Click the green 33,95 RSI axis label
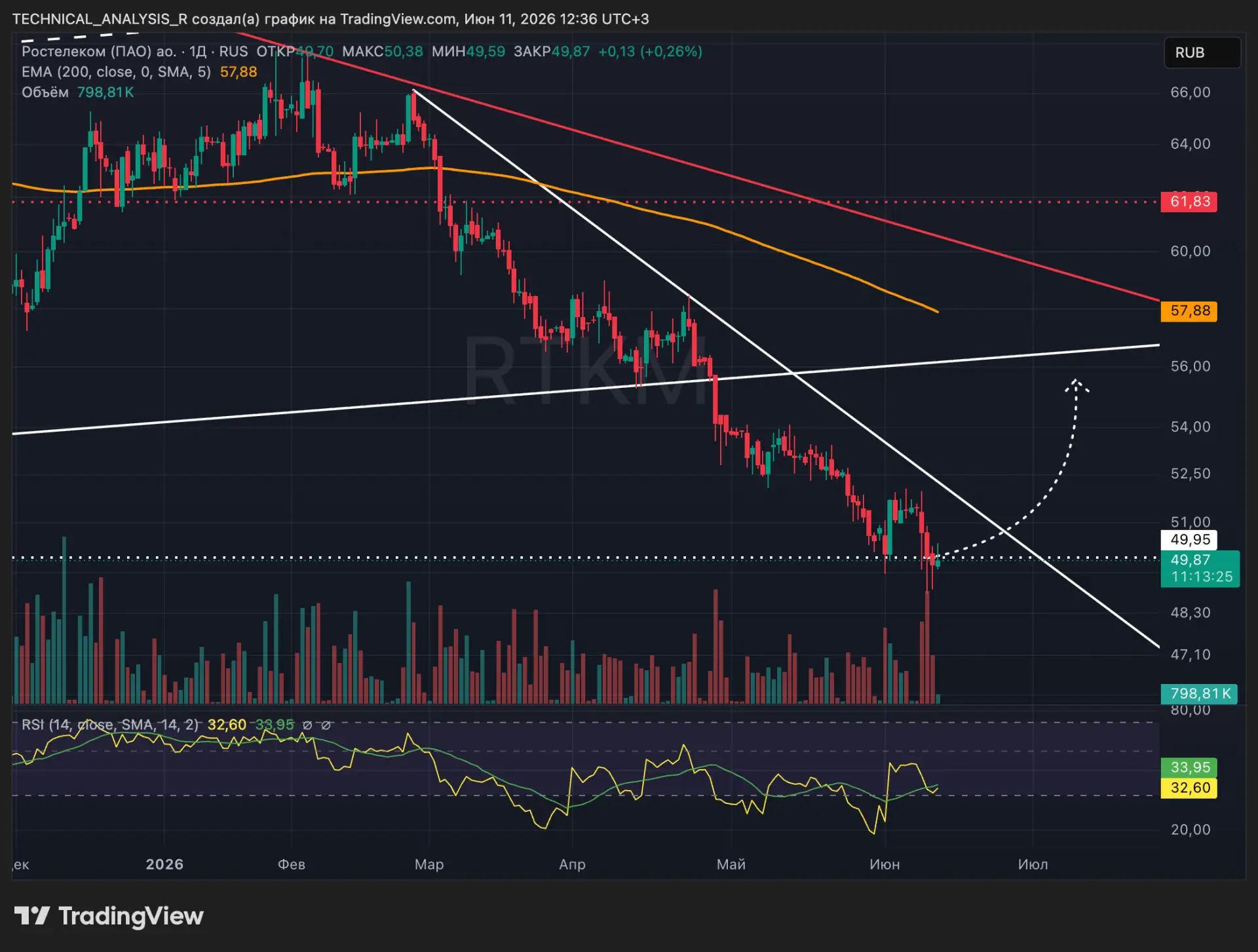The height and width of the screenshot is (952, 1258). pos(1189,767)
